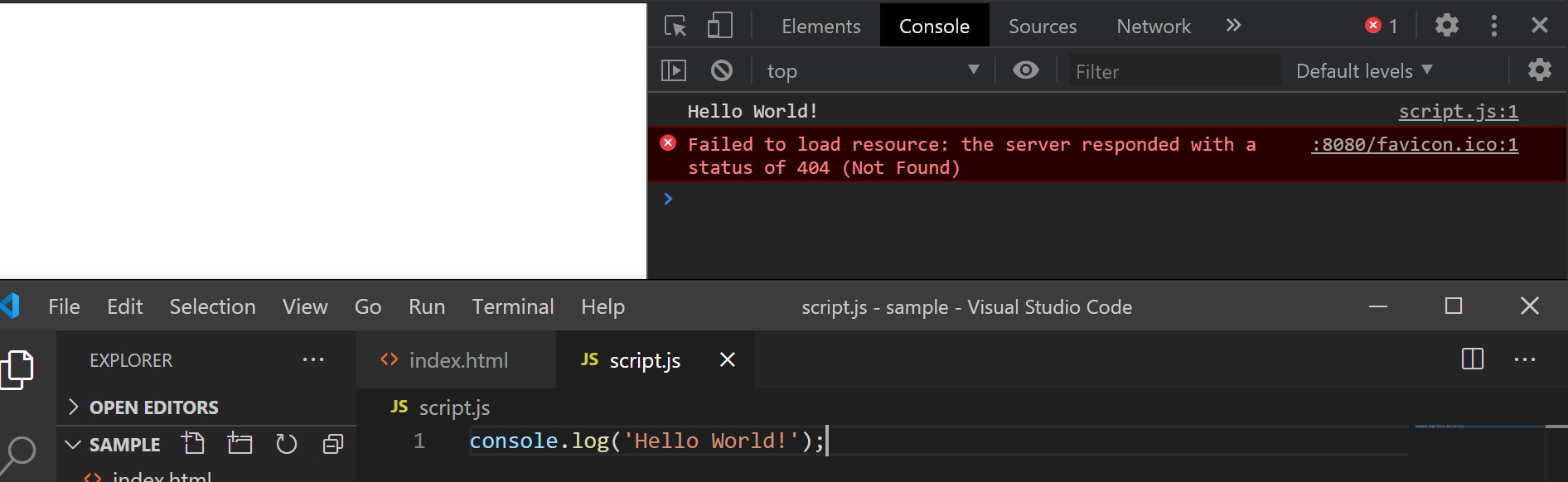Refresh the explorer in SAMPLE folder

[287, 444]
